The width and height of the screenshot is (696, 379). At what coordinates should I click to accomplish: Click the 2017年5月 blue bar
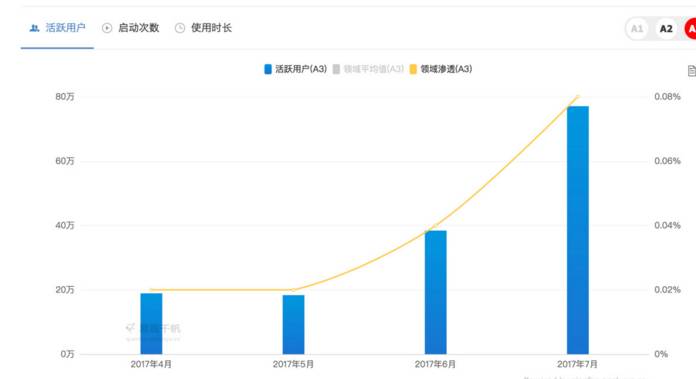[293, 324]
